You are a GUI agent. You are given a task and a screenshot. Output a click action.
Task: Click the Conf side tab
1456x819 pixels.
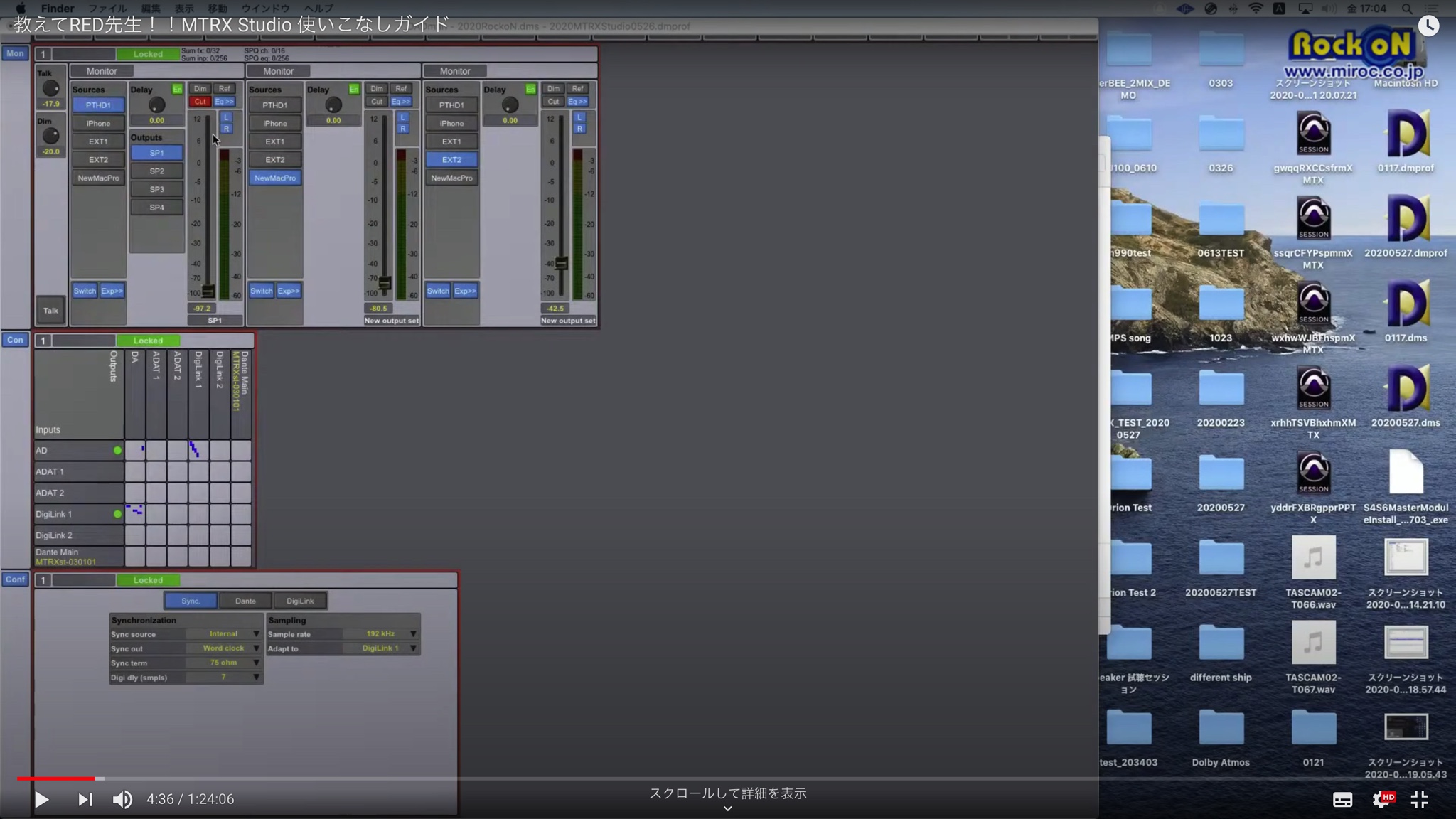pos(15,579)
